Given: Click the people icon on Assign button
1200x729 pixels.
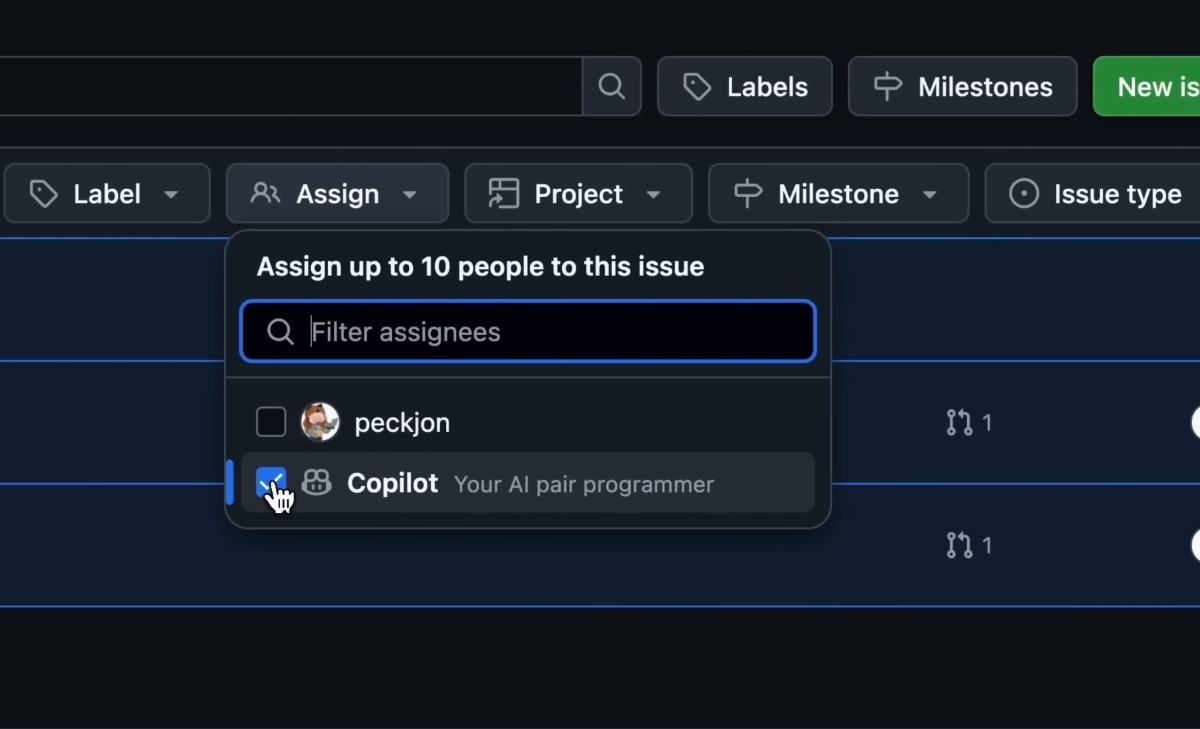Looking at the screenshot, I should pyautogui.click(x=265, y=193).
